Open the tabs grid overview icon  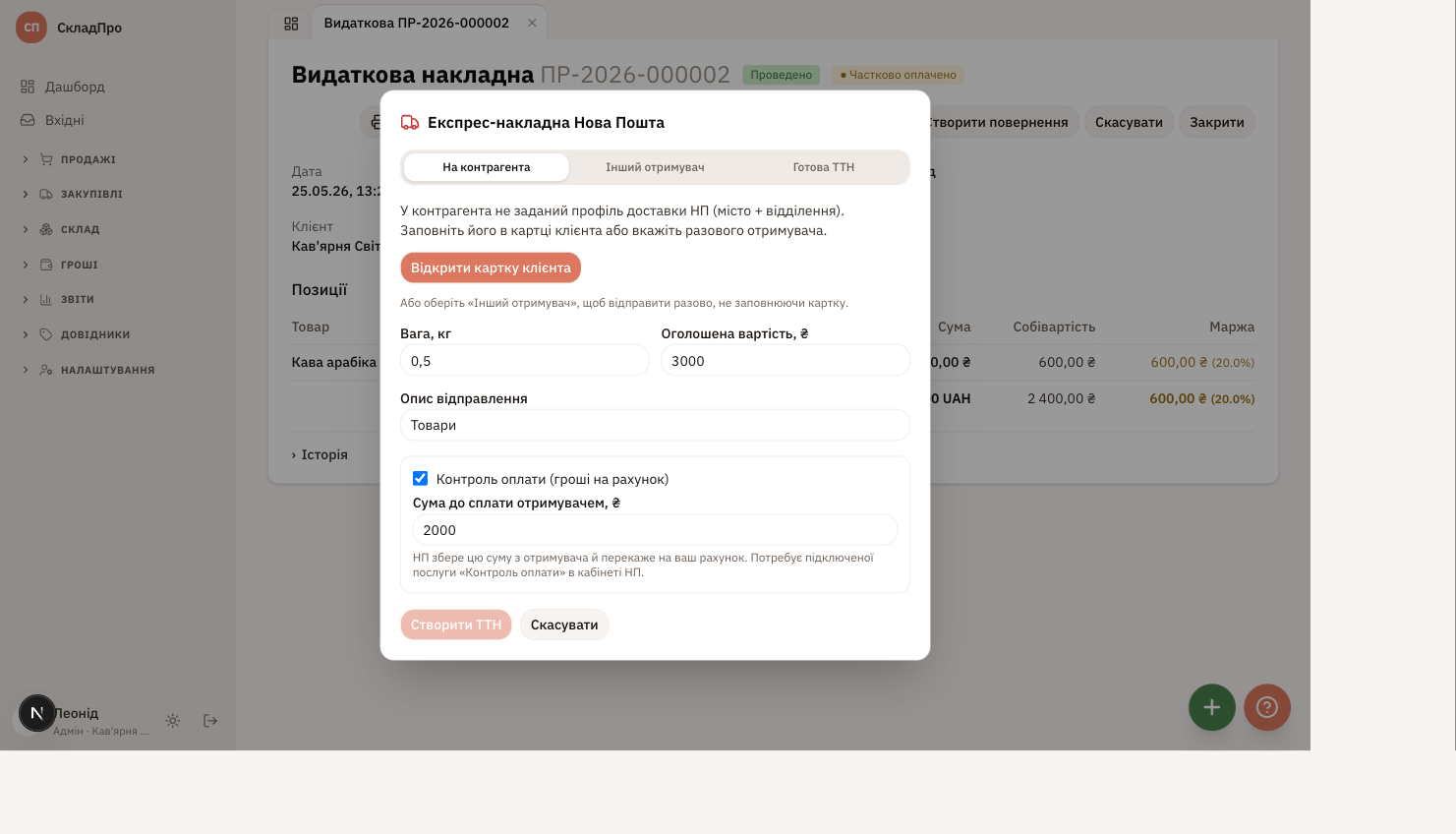tap(291, 24)
